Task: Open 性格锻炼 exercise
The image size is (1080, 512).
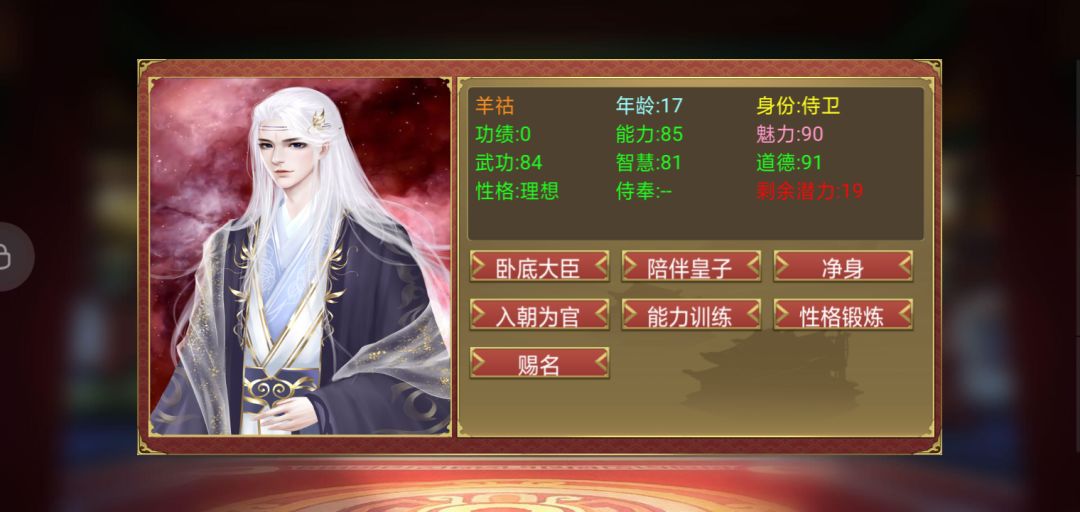Action: tap(843, 314)
